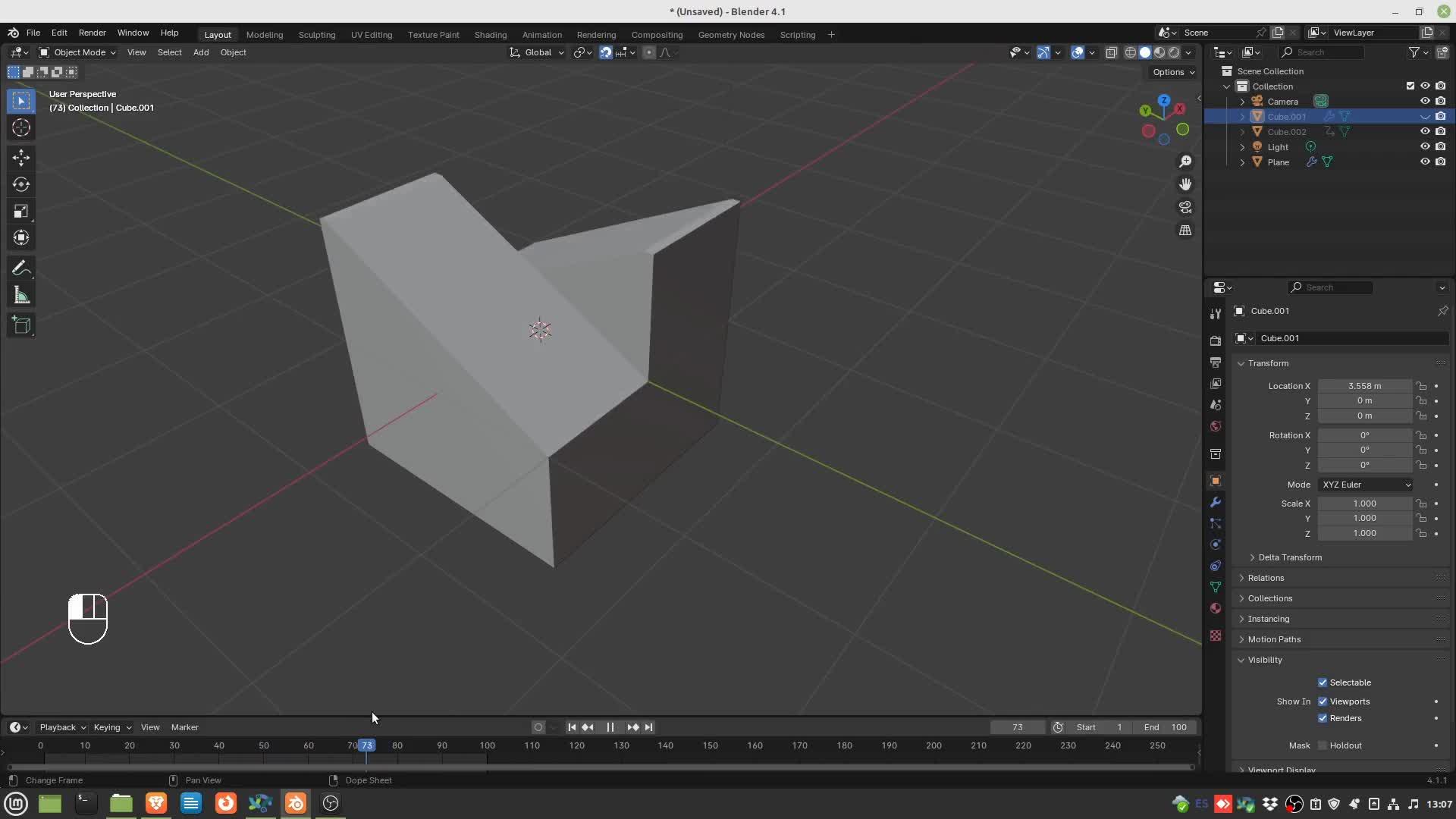Activate the Annotate pencil tool
The image size is (1456, 819).
(21, 268)
